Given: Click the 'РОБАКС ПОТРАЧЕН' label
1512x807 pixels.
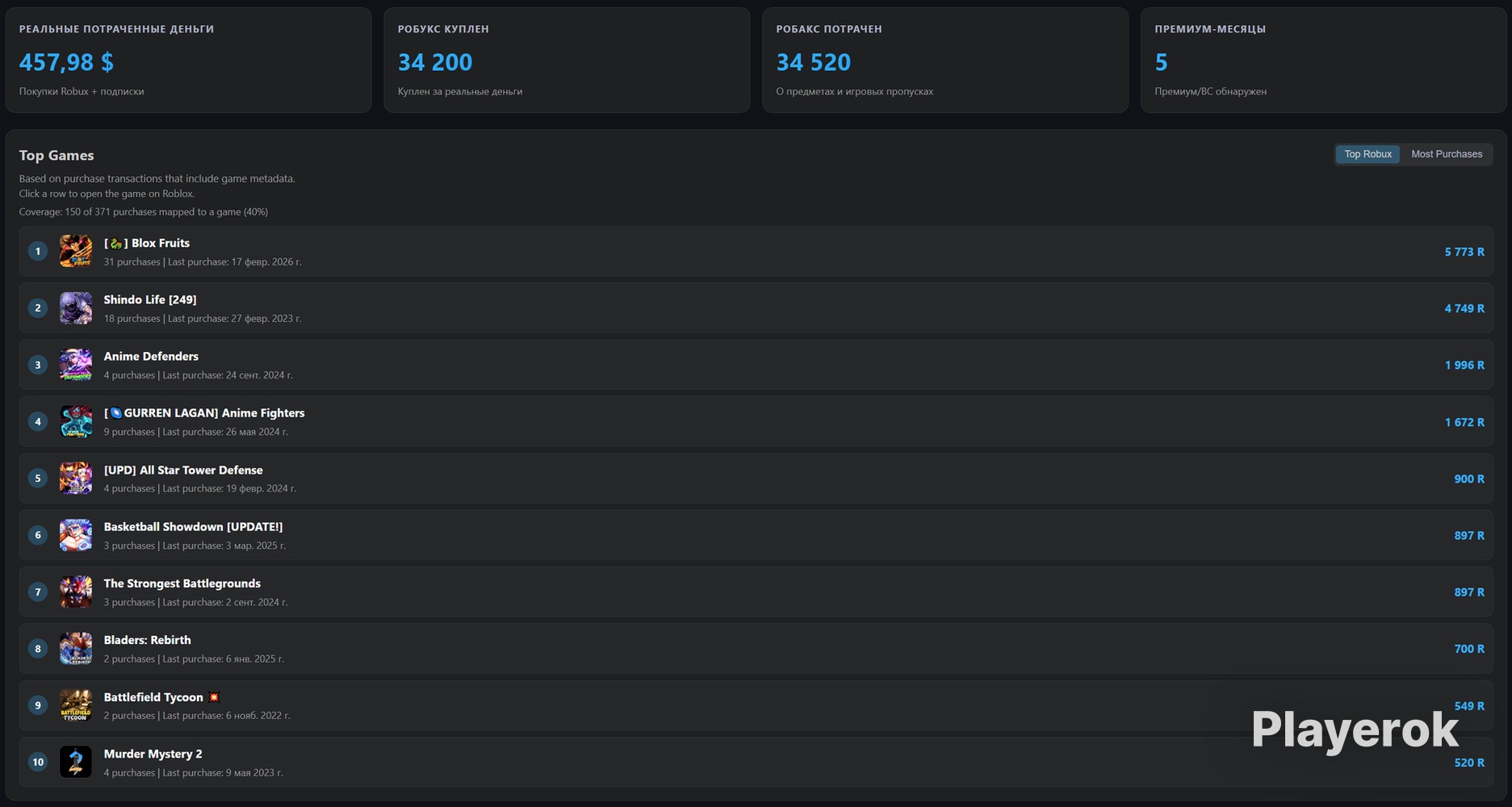Looking at the screenshot, I should [829, 29].
